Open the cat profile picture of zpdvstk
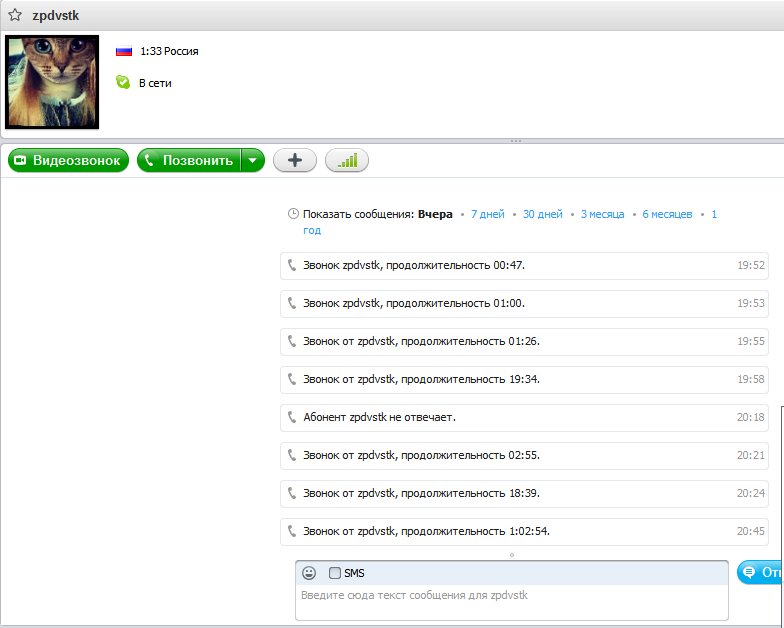Screen dimensions: 784x628 [x=52, y=82]
